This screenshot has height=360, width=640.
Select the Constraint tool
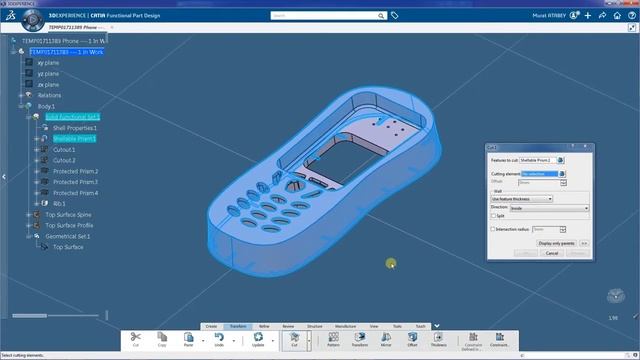pos(500,337)
